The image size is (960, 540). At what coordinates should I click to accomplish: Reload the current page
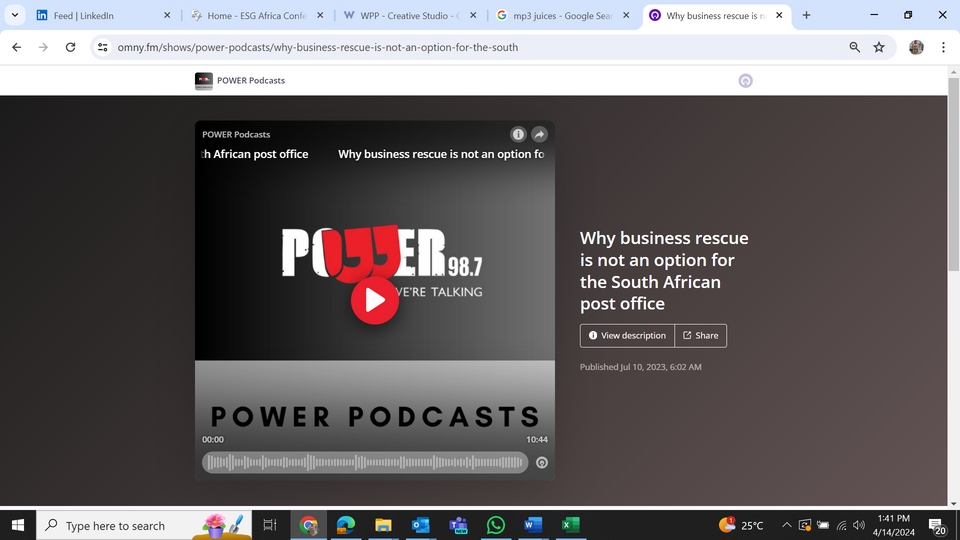70,47
